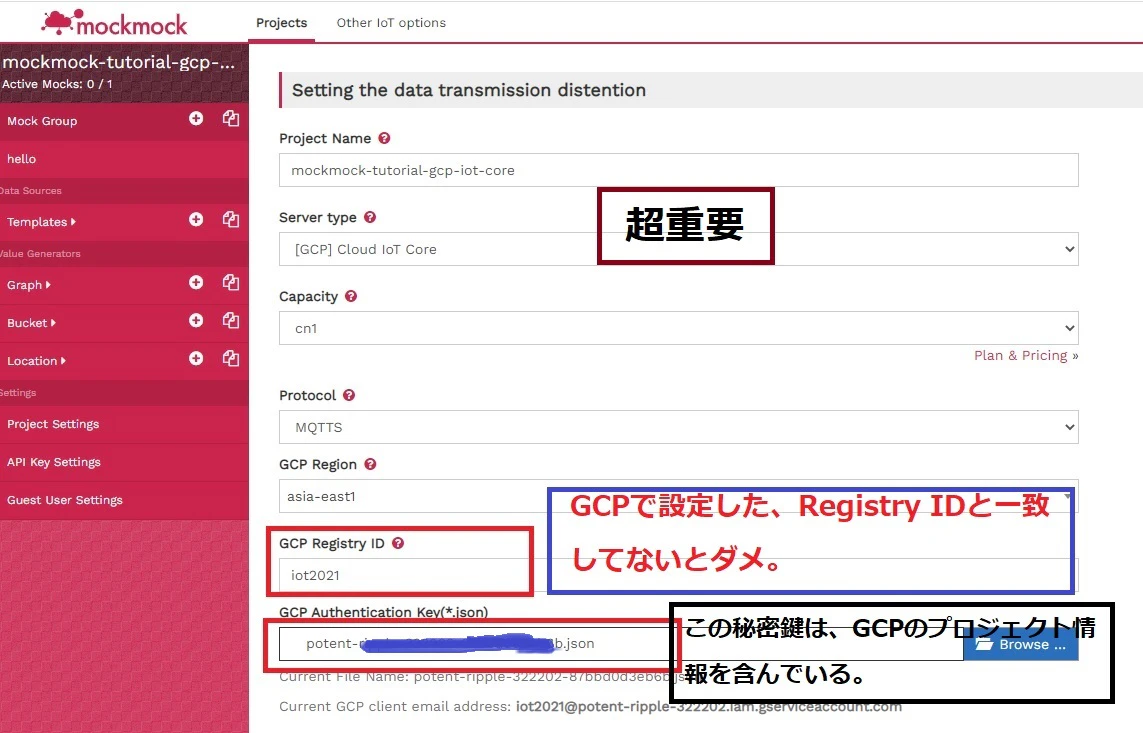This screenshot has width=1143, height=733.
Task: Expand the Templates submenu
Action: pos(42,222)
